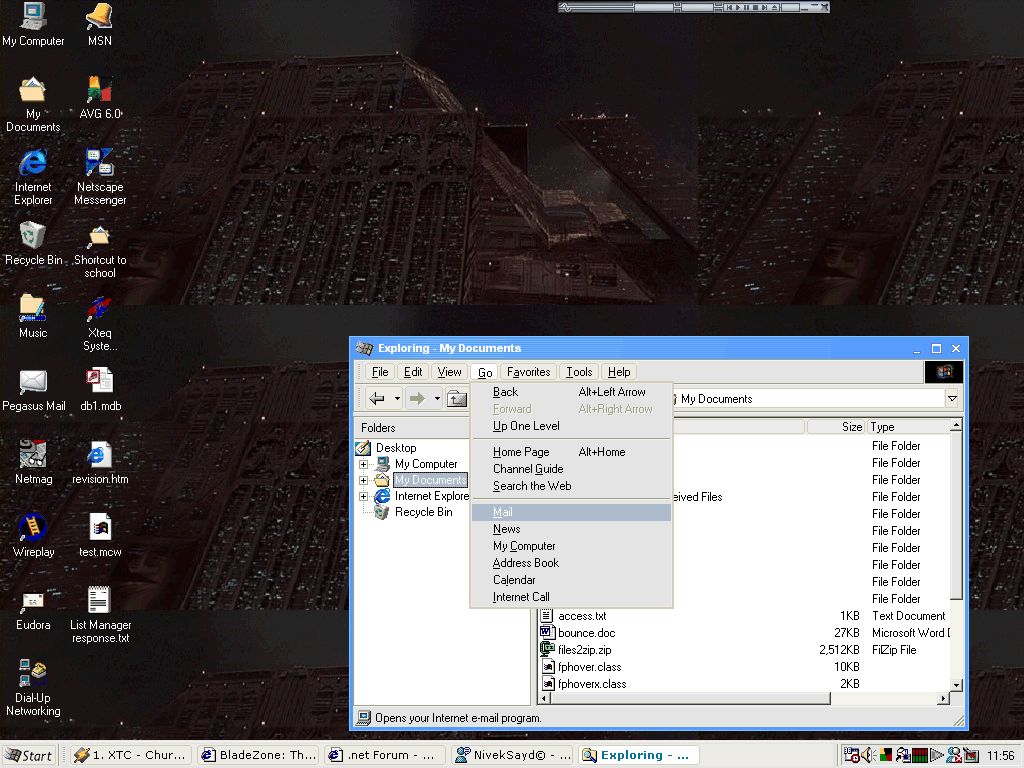
Task: Open the Pegasus Mail desktop icon
Action: [x=33, y=383]
